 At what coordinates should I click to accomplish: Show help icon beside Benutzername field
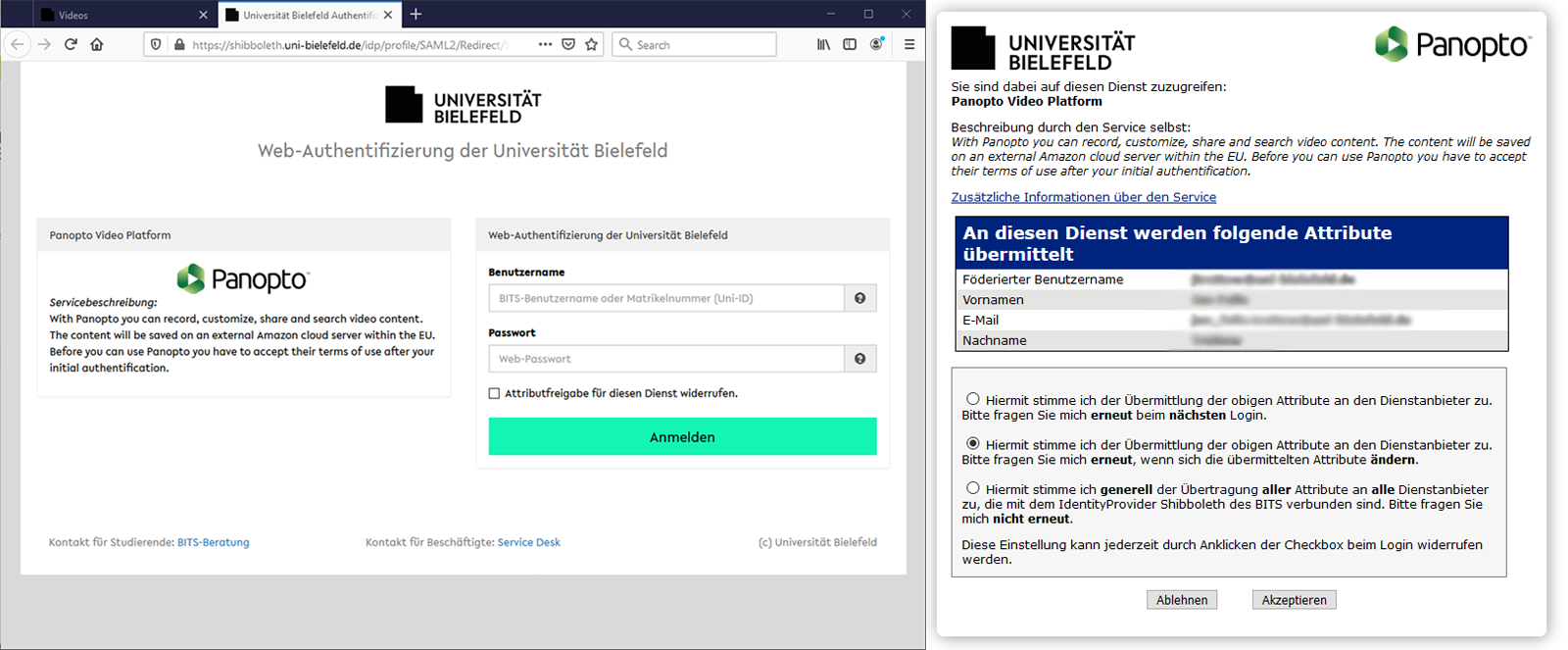click(860, 298)
